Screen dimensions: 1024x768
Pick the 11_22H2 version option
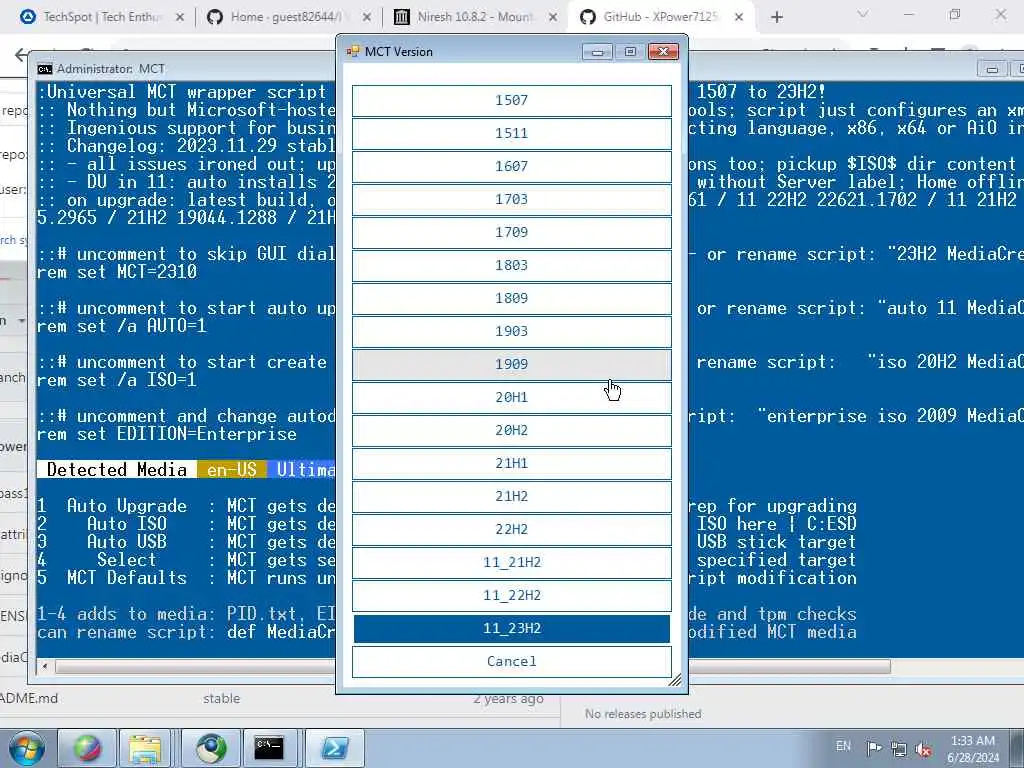[x=511, y=595]
